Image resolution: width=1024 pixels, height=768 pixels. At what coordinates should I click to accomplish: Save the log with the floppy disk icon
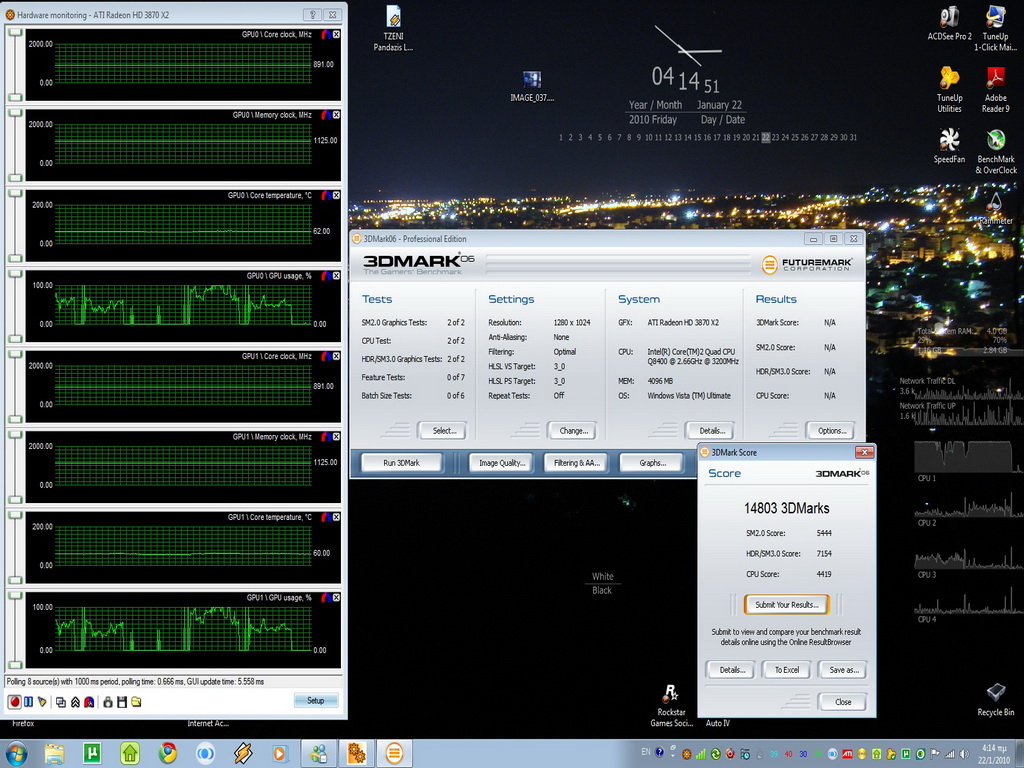click(x=121, y=701)
